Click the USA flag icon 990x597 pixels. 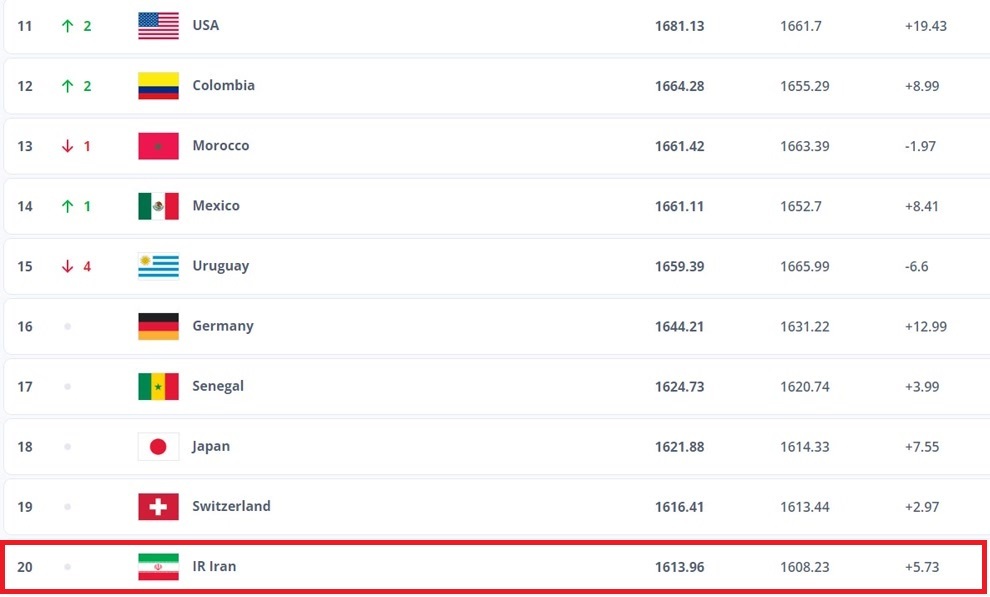(x=158, y=26)
